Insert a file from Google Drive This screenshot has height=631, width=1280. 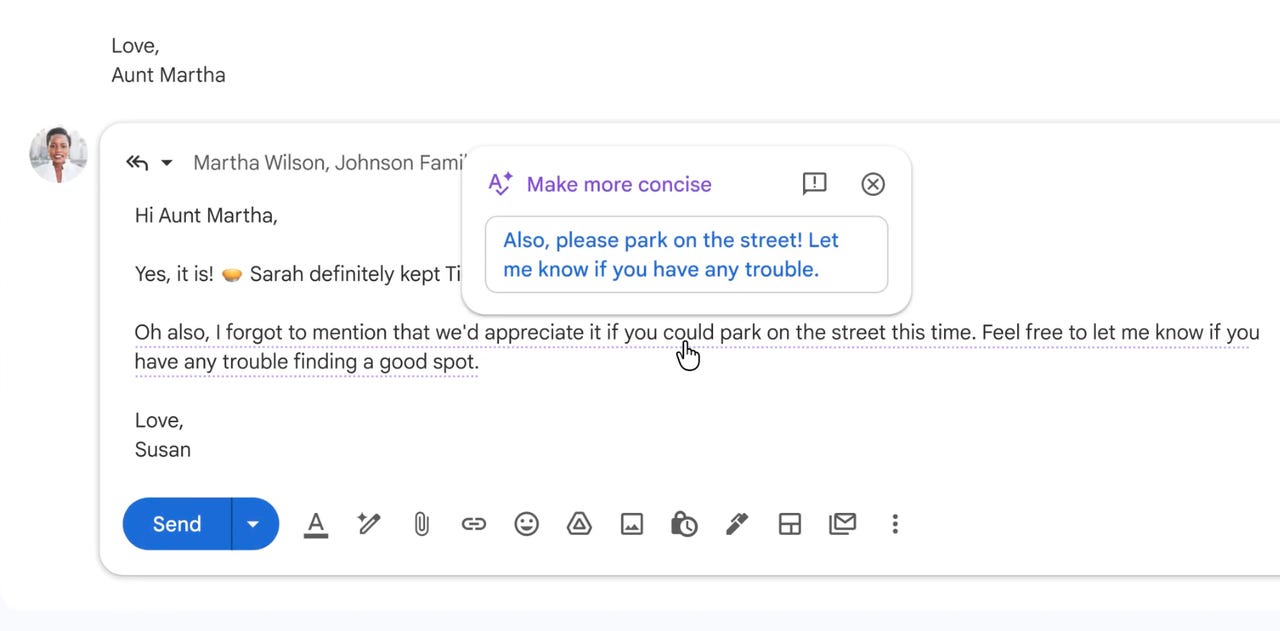579,524
